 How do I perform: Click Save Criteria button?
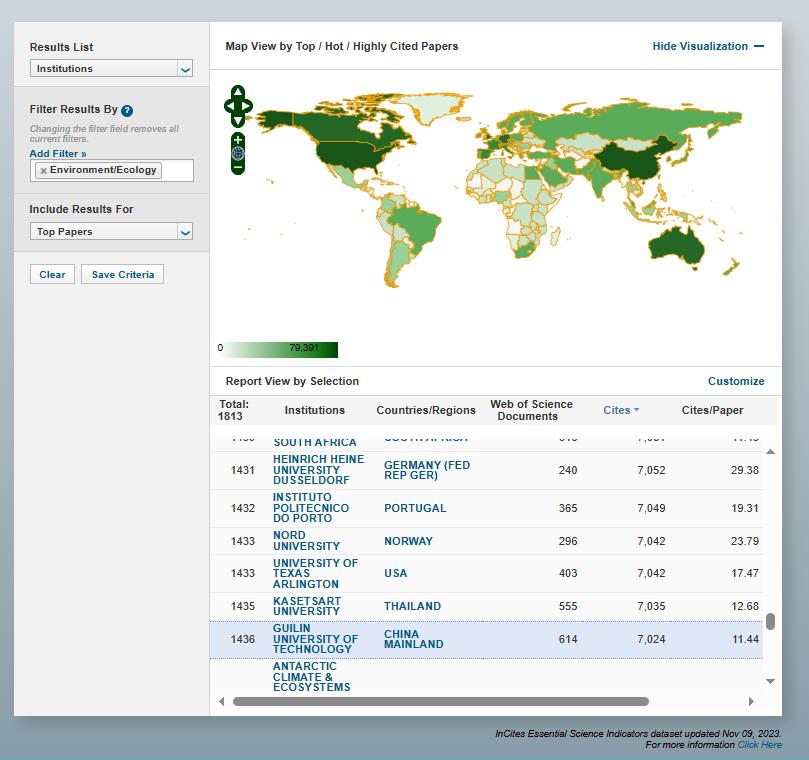tap(123, 274)
